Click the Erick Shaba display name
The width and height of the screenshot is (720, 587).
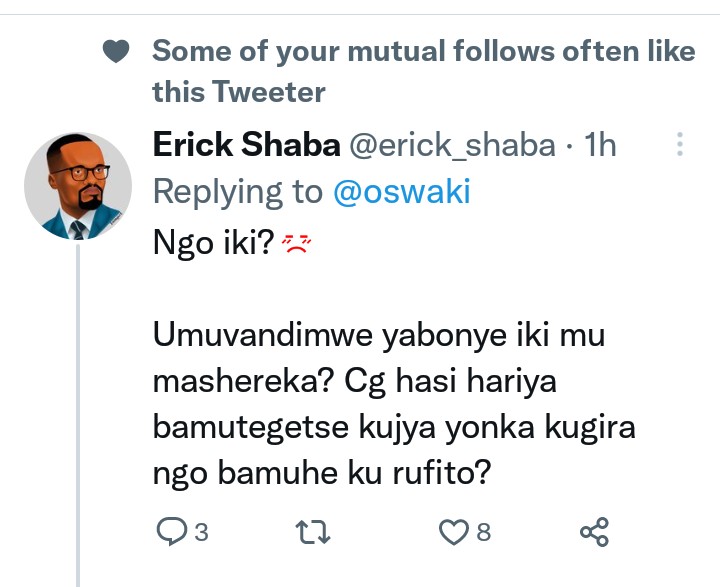tap(246, 145)
